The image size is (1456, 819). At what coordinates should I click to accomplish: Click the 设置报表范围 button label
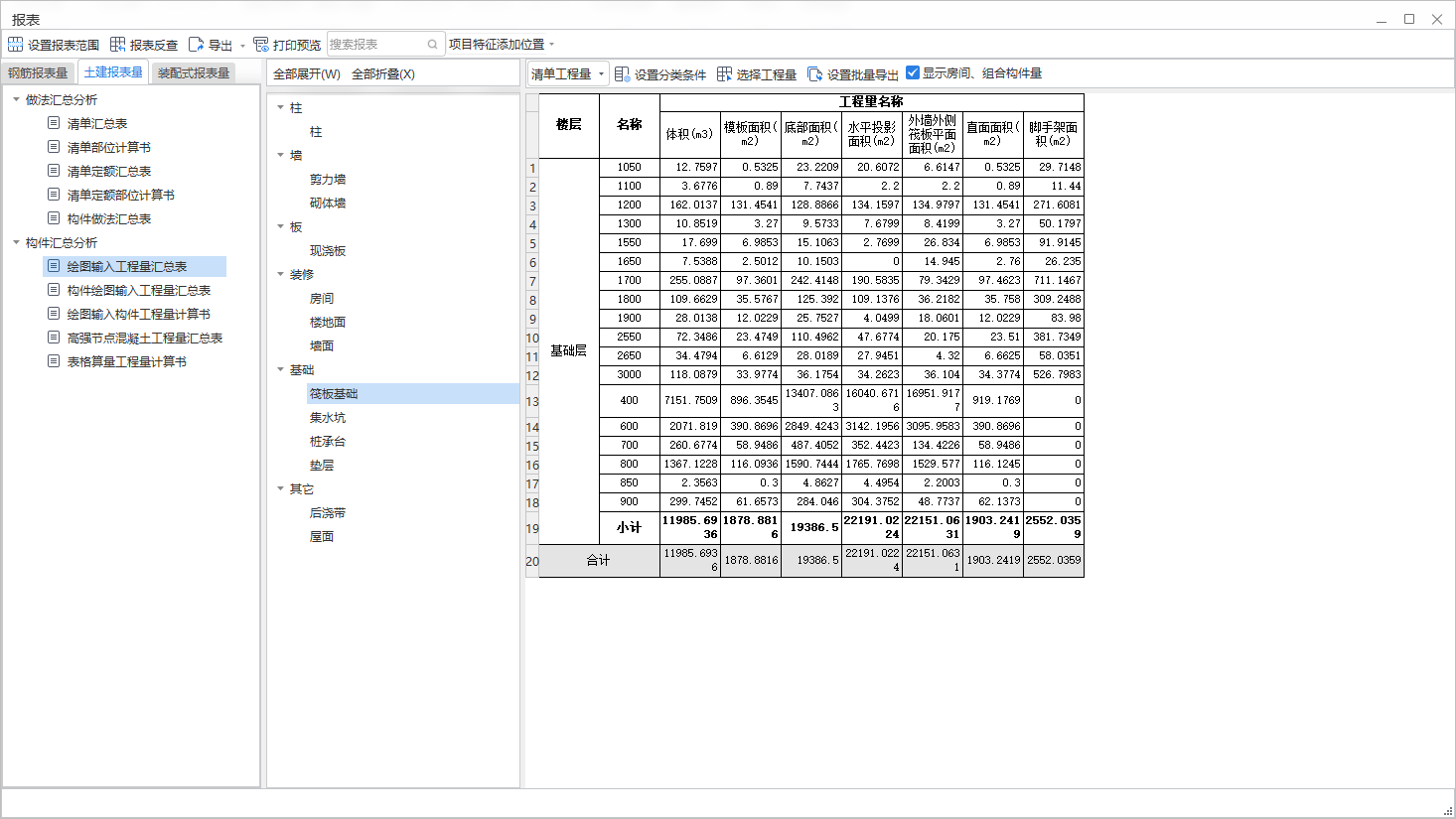pyautogui.click(x=64, y=45)
